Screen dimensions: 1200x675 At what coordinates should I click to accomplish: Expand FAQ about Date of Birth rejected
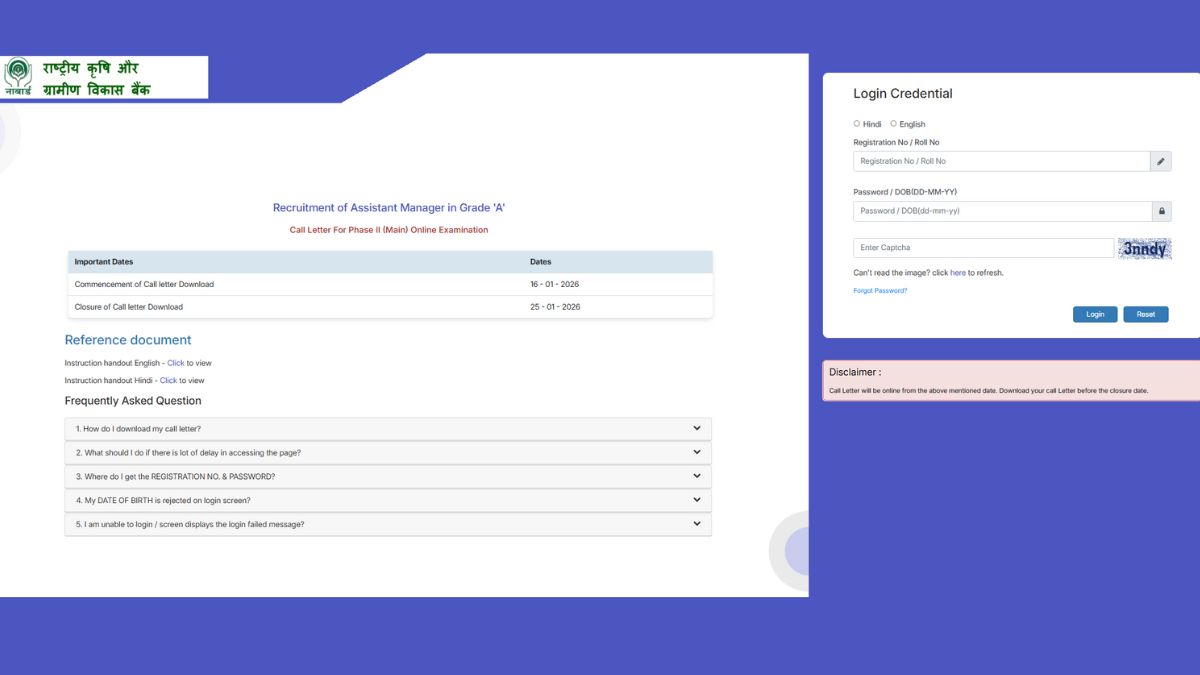388,500
